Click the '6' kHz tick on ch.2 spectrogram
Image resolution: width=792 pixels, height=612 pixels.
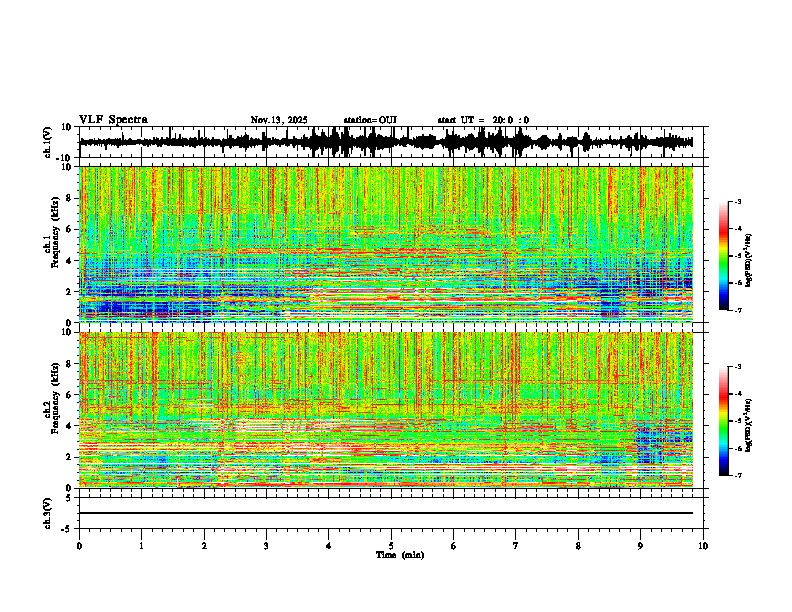(x=70, y=395)
